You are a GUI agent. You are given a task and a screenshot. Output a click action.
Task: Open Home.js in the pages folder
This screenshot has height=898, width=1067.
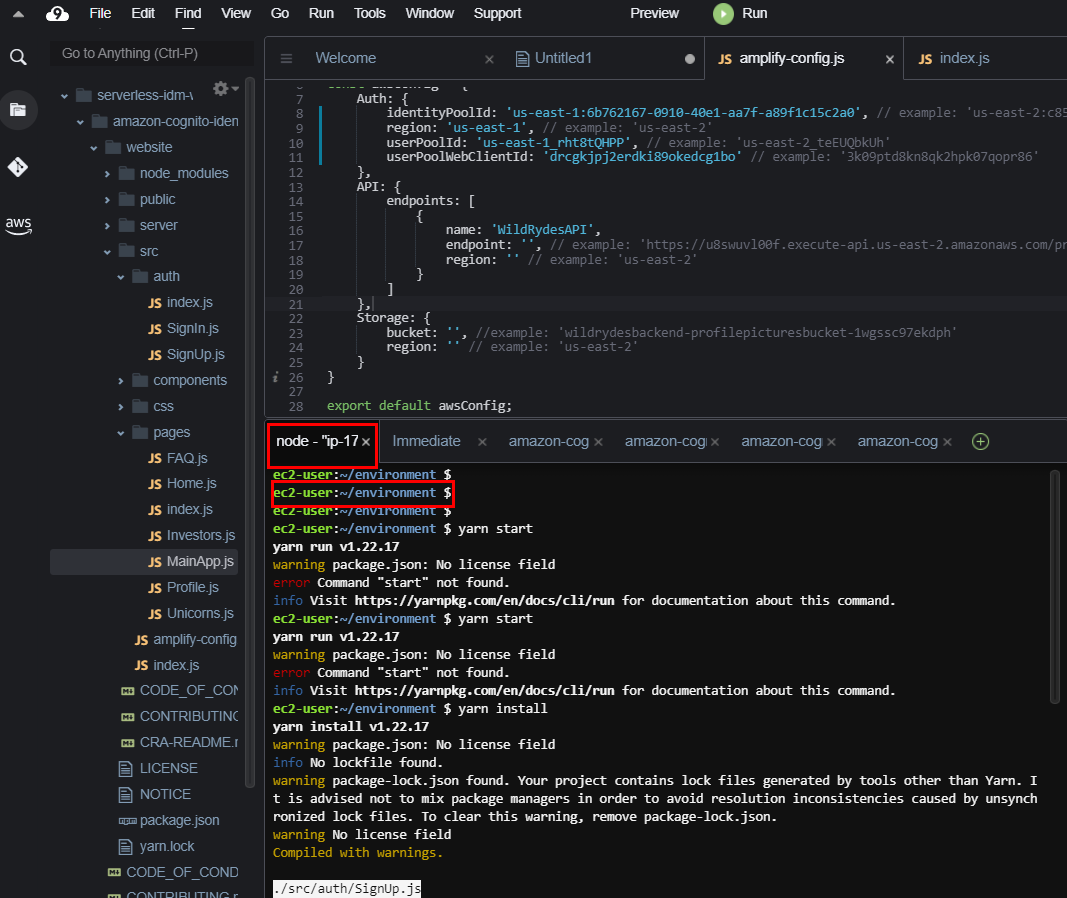(x=182, y=484)
